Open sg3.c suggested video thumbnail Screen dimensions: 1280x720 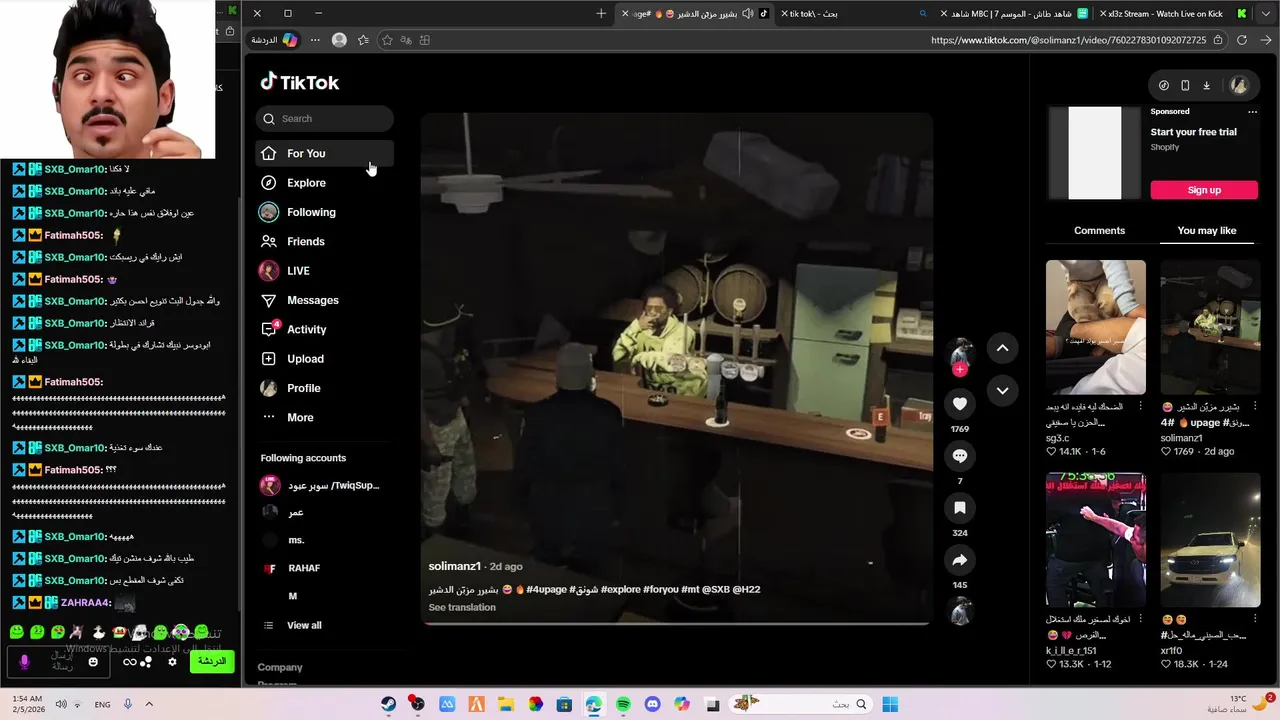point(1096,327)
